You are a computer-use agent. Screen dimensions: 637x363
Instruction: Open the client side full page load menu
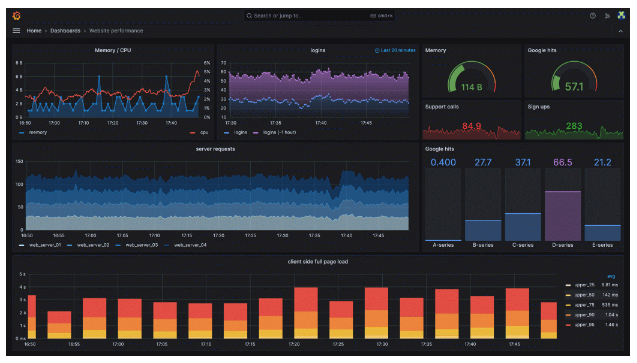318,261
